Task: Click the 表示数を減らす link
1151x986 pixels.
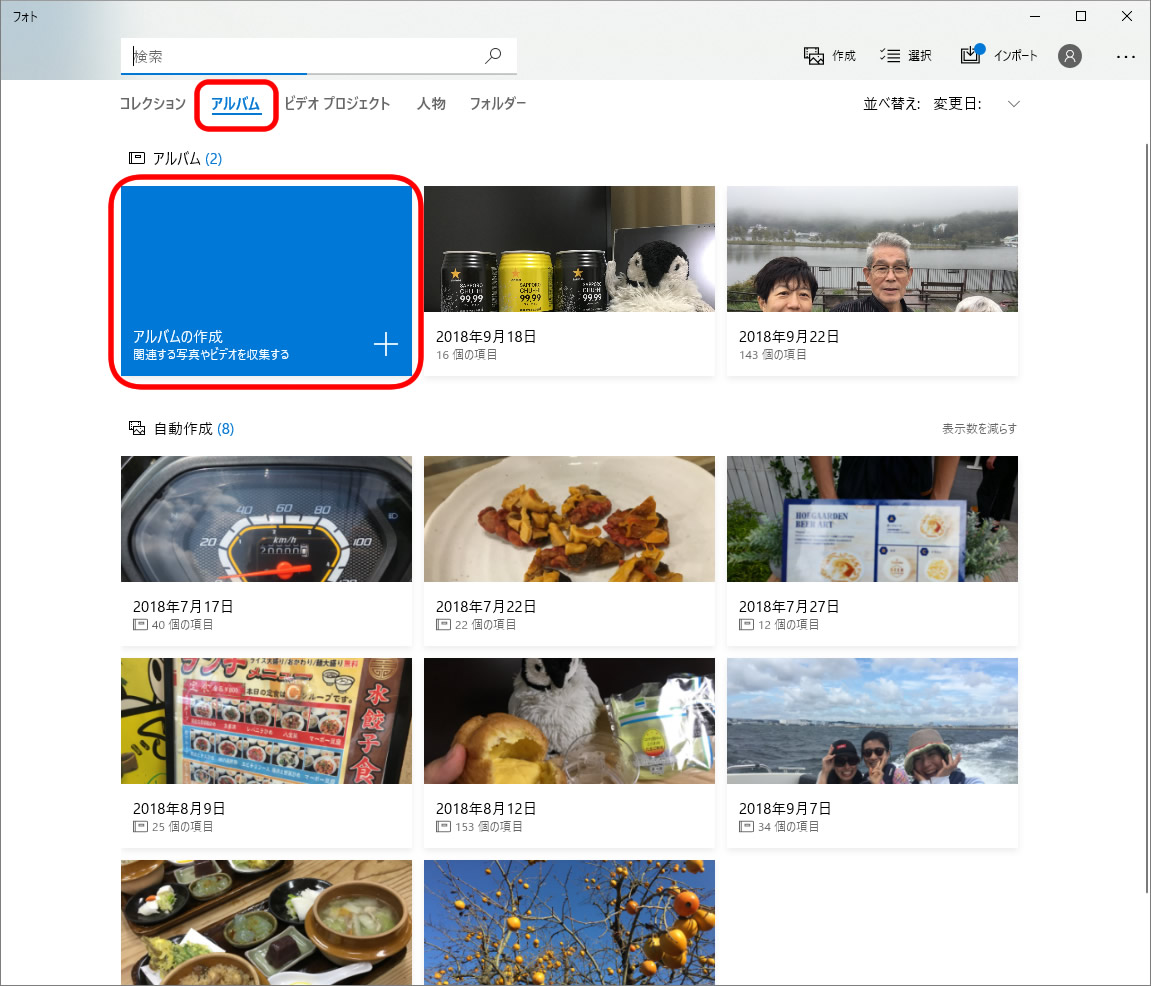Action: (x=979, y=429)
